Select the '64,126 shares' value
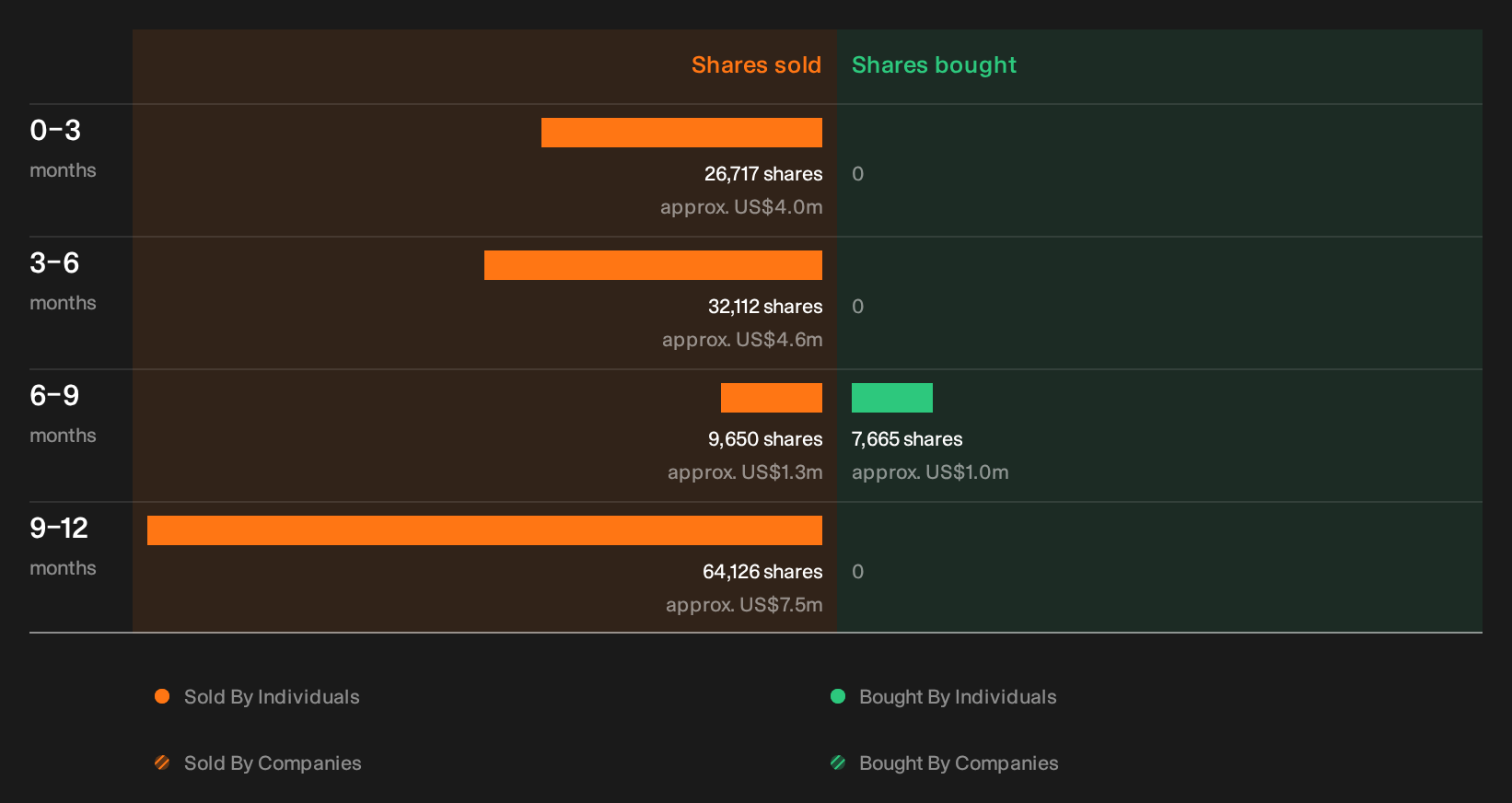The width and height of the screenshot is (1512, 803). click(762, 572)
